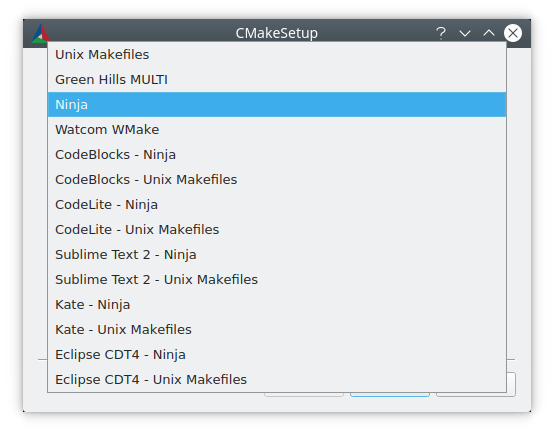Select Watcom WMake from the list
This screenshot has height=432, width=551.
coord(277,129)
